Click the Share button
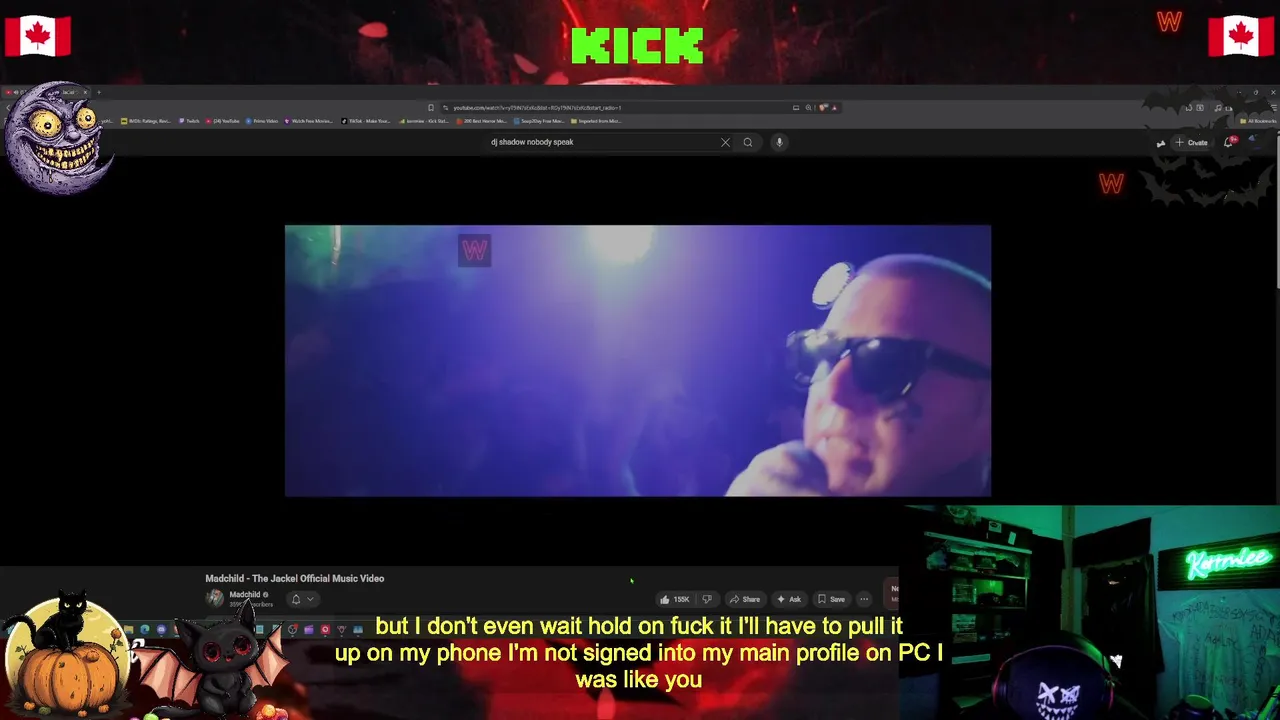This screenshot has width=1280, height=720. pyautogui.click(x=744, y=599)
